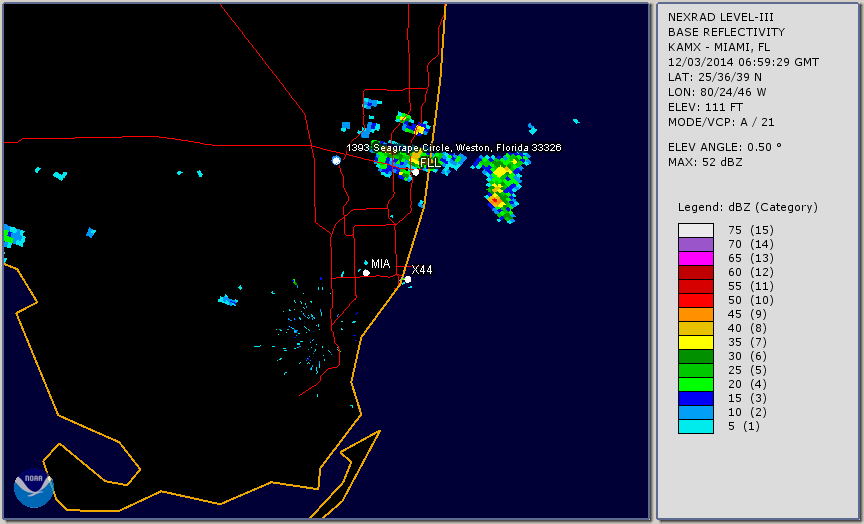The height and width of the screenshot is (524, 864).
Task: Select the 40 dBZ gold legend swatch
Action: (x=696, y=328)
